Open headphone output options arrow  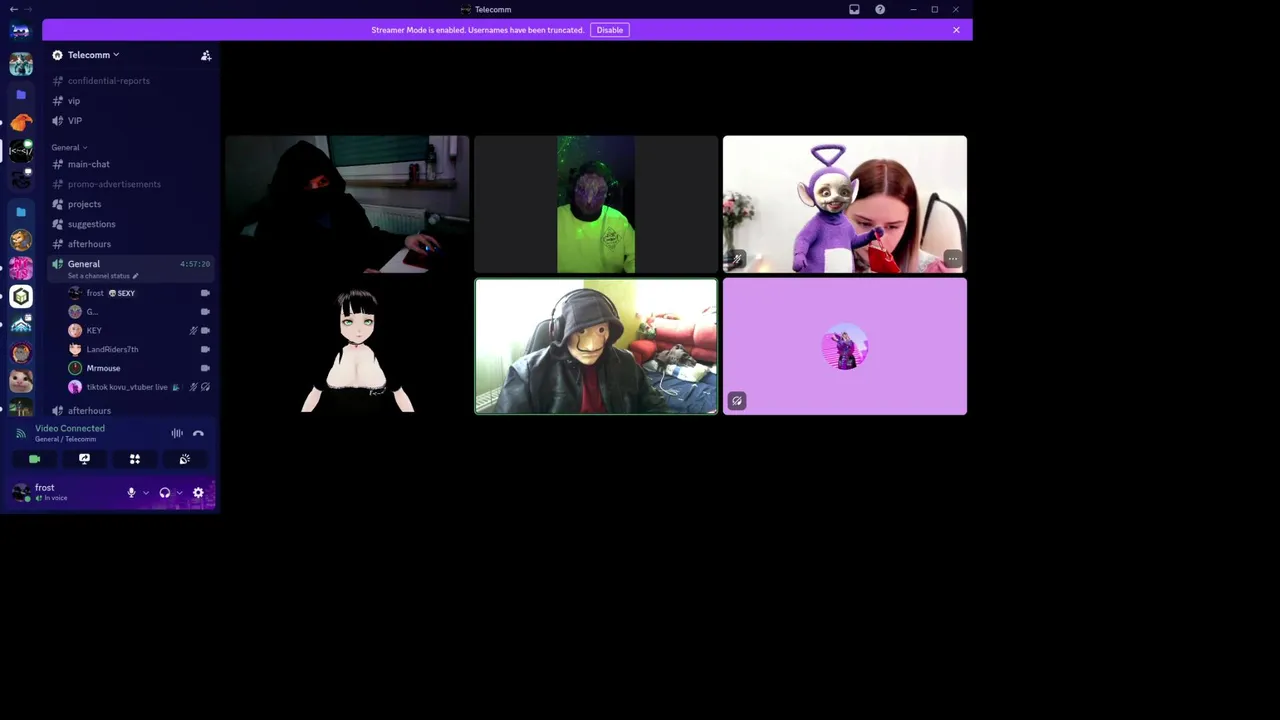pos(179,493)
